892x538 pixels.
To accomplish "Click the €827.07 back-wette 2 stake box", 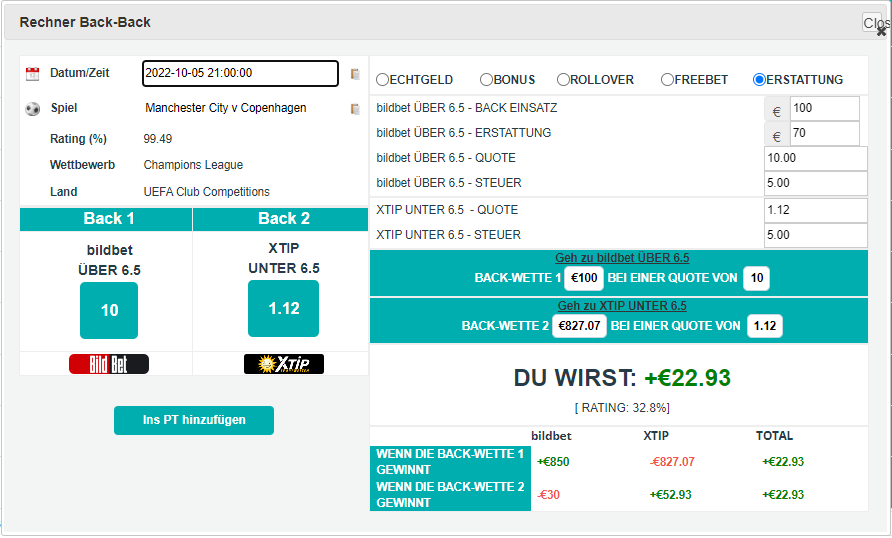I will (579, 326).
